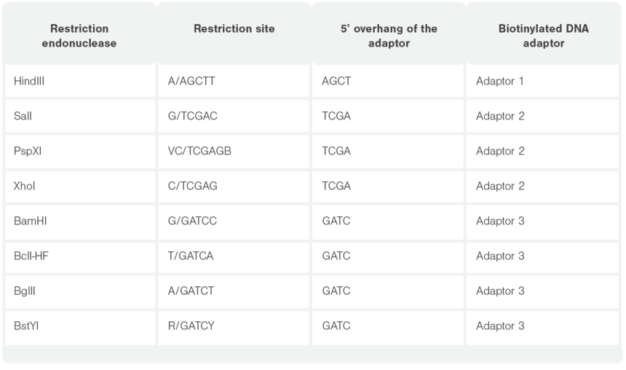The height and width of the screenshot is (370, 626).
Task: Click the PspXI enzyme cell
Action: tap(80, 151)
